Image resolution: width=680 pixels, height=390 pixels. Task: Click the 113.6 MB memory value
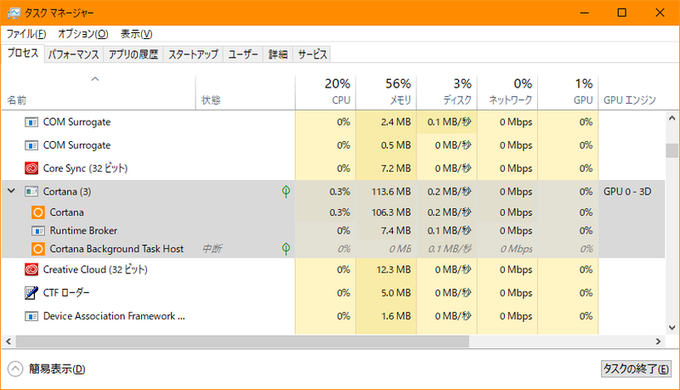click(391, 191)
